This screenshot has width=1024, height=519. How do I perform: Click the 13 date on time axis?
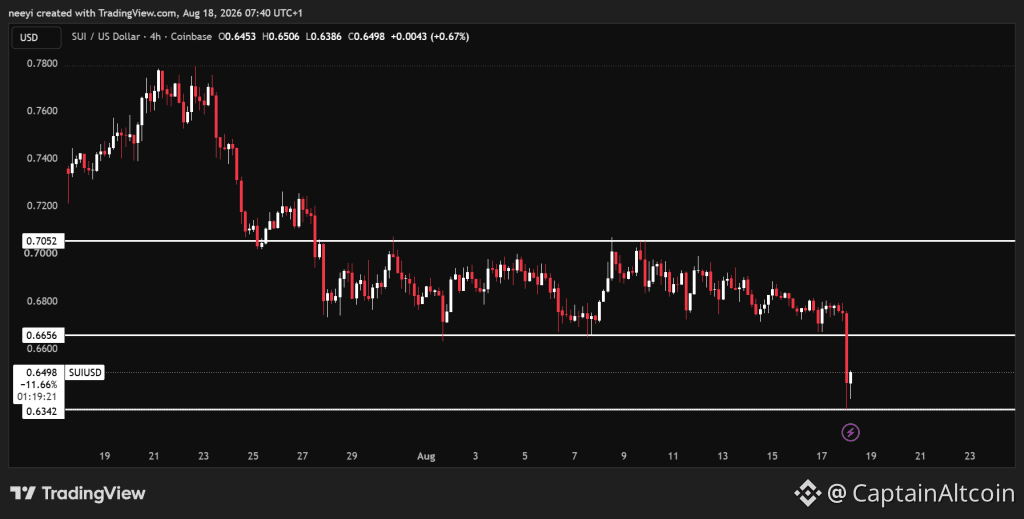point(722,456)
